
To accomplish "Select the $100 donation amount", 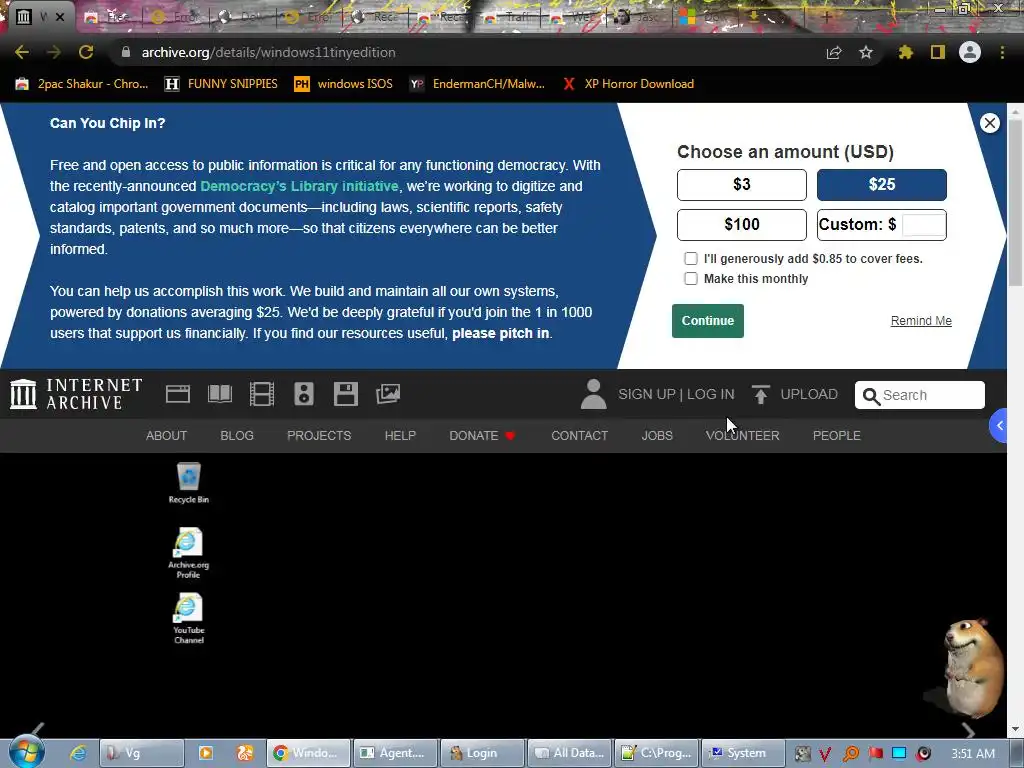I will pyautogui.click(x=742, y=225).
